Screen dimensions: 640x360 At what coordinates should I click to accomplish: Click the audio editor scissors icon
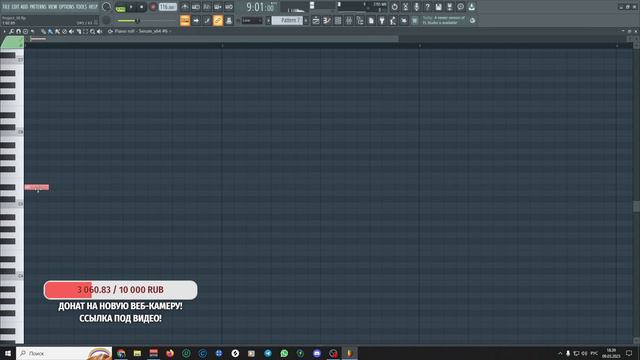(405, 7)
